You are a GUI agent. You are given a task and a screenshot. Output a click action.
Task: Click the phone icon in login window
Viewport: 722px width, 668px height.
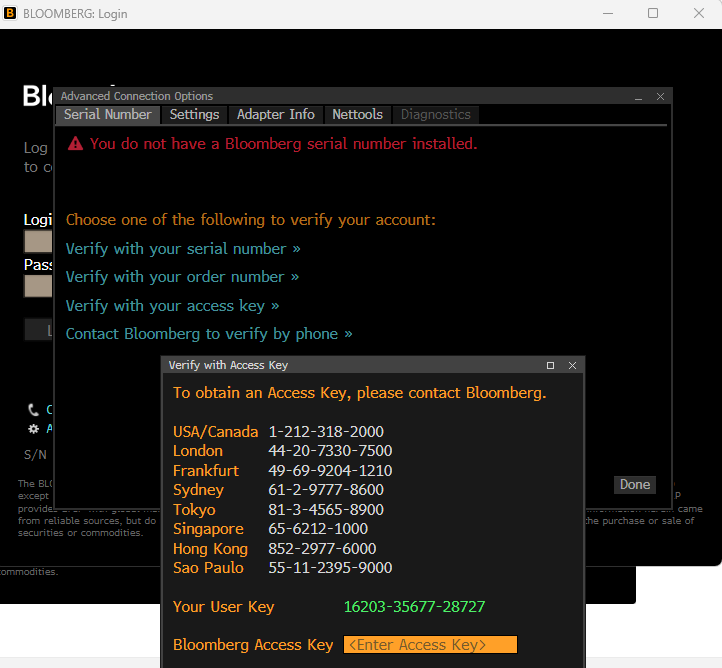point(33,409)
